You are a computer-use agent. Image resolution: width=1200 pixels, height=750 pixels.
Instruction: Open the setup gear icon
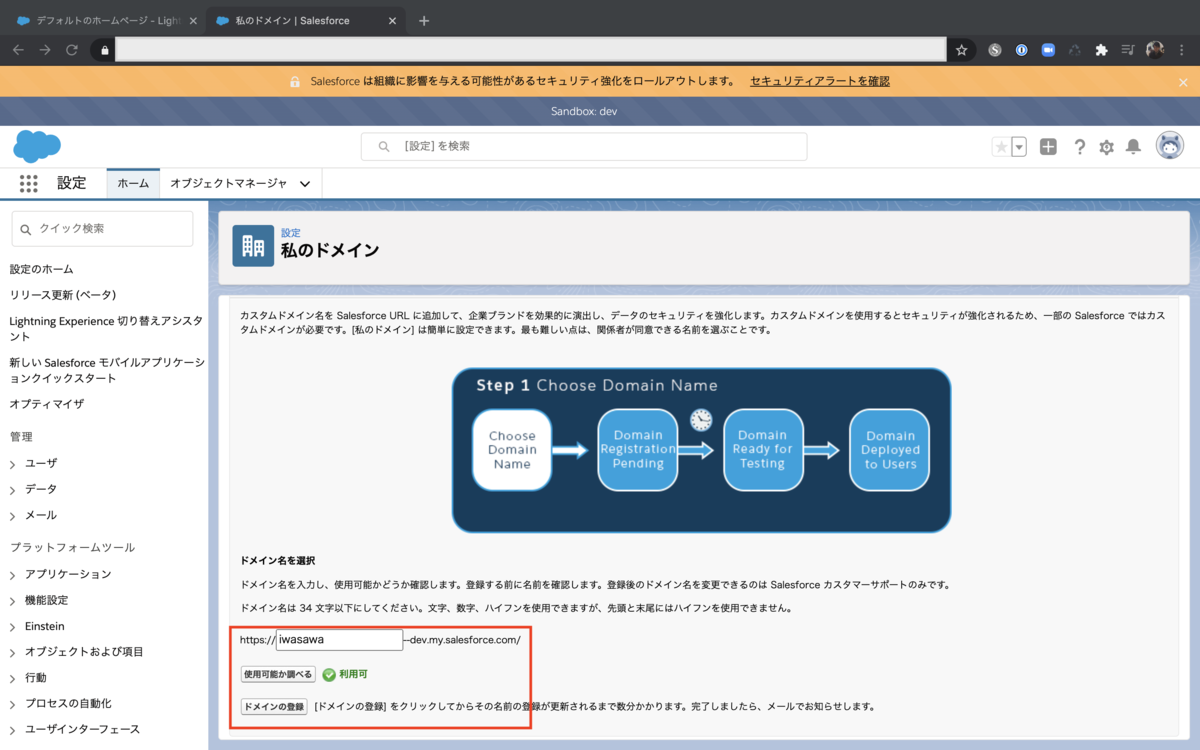[1106, 147]
